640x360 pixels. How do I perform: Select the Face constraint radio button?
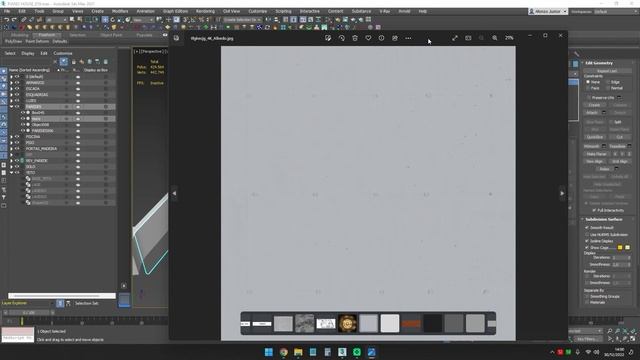[x=588, y=88]
